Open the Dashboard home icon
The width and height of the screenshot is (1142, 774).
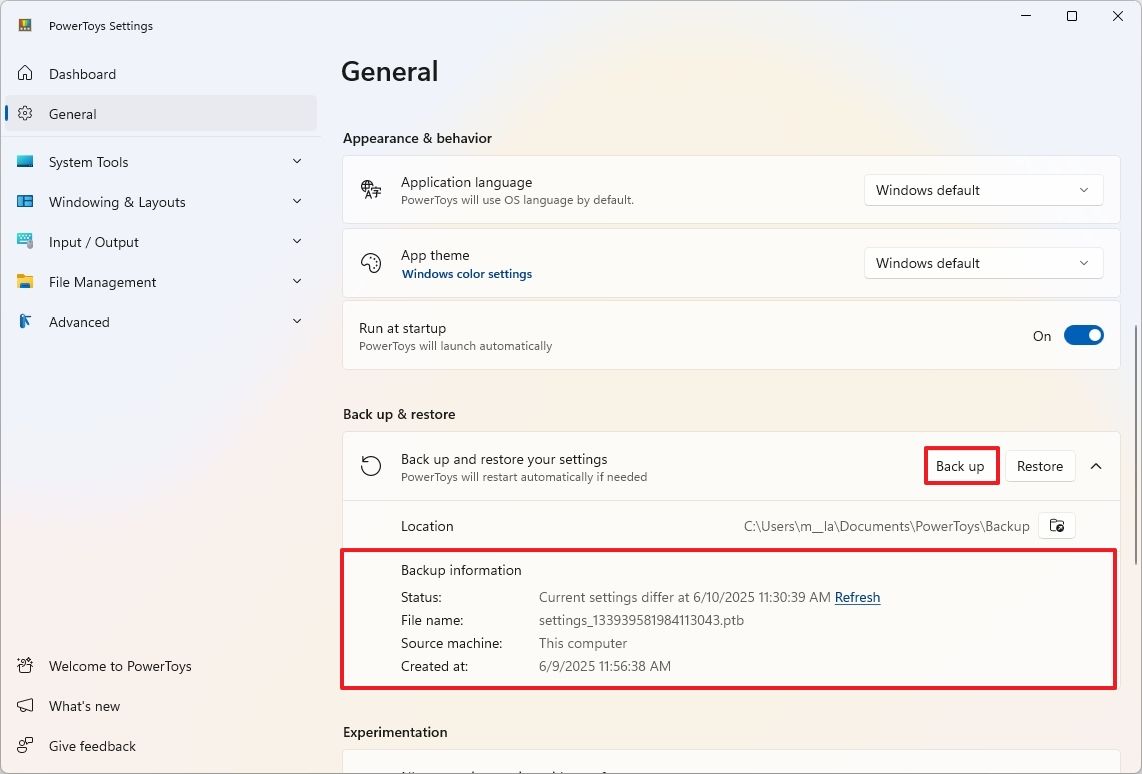click(23, 73)
